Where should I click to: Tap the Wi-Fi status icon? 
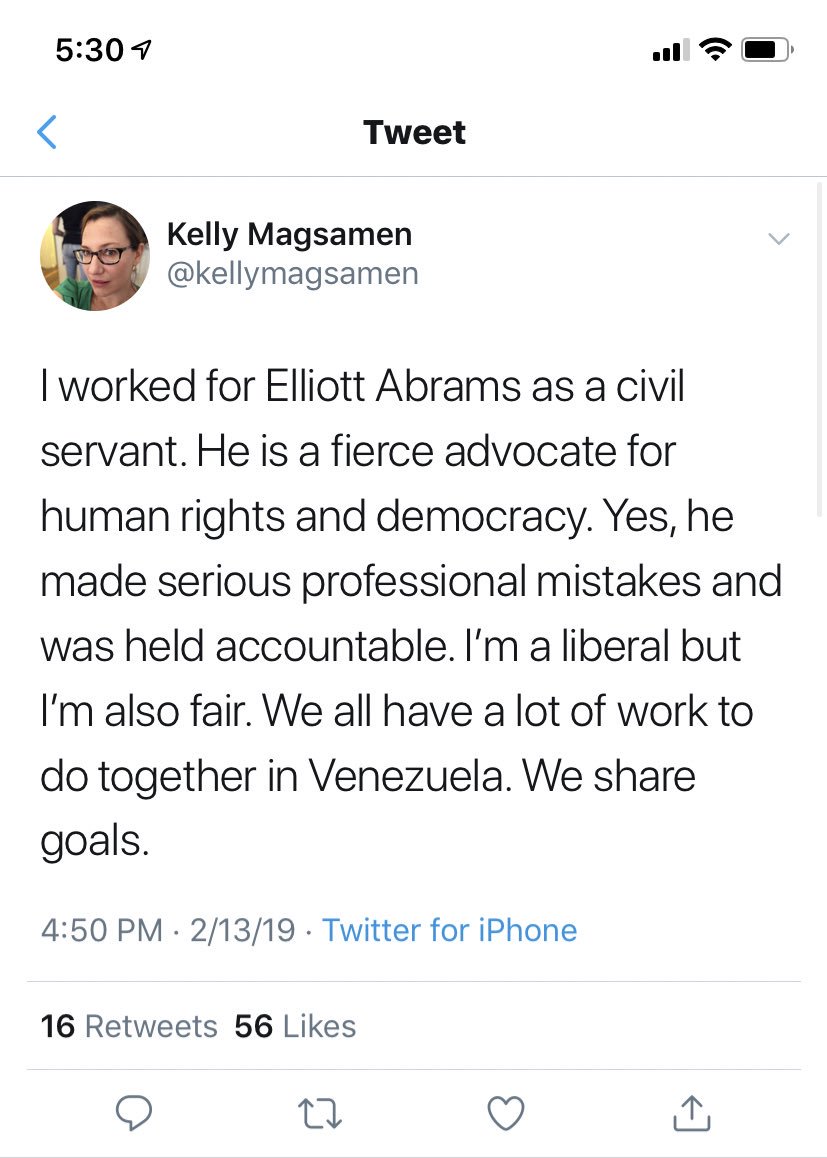714,50
